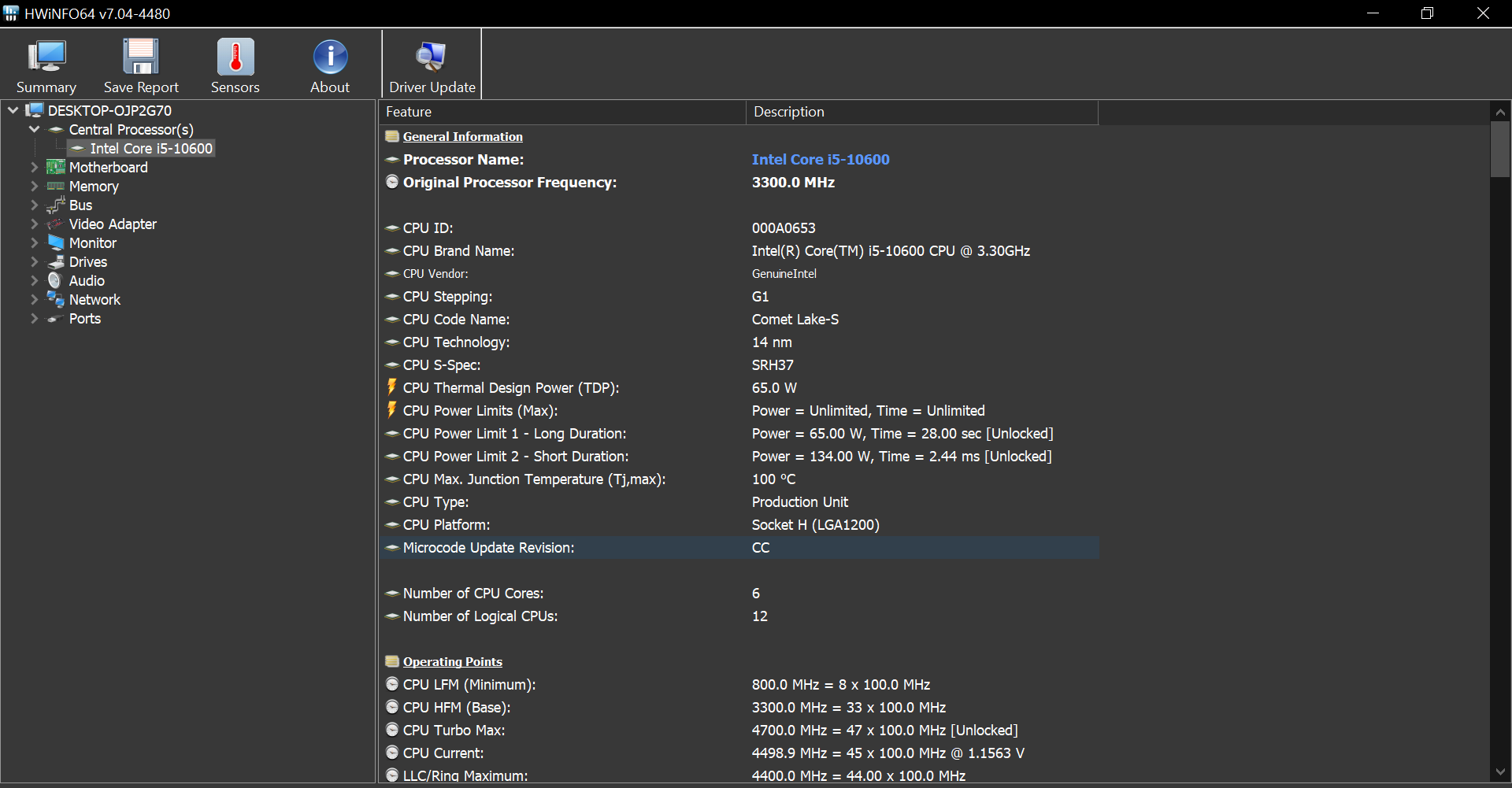
Task: Open the Summary toolbar icon
Action: (46, 57)
